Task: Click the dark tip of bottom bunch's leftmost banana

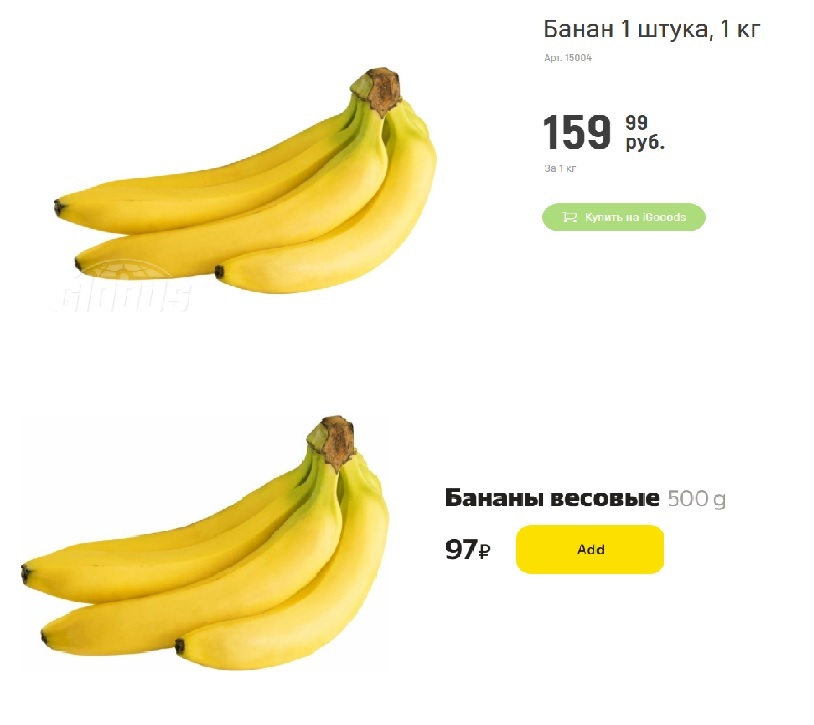Action: (x=25, y=574)
